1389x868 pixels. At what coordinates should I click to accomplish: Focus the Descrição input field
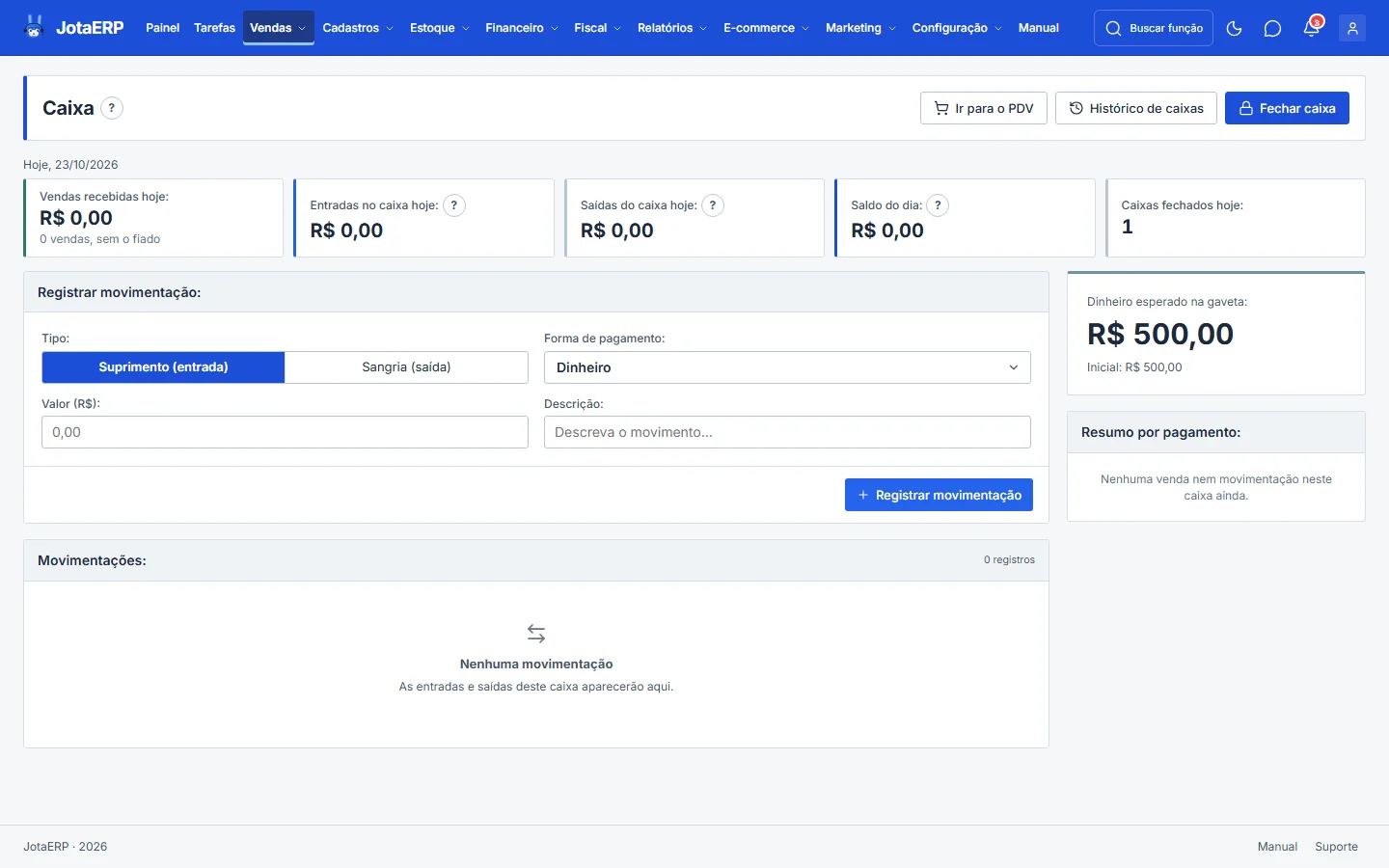coord(787,432)
